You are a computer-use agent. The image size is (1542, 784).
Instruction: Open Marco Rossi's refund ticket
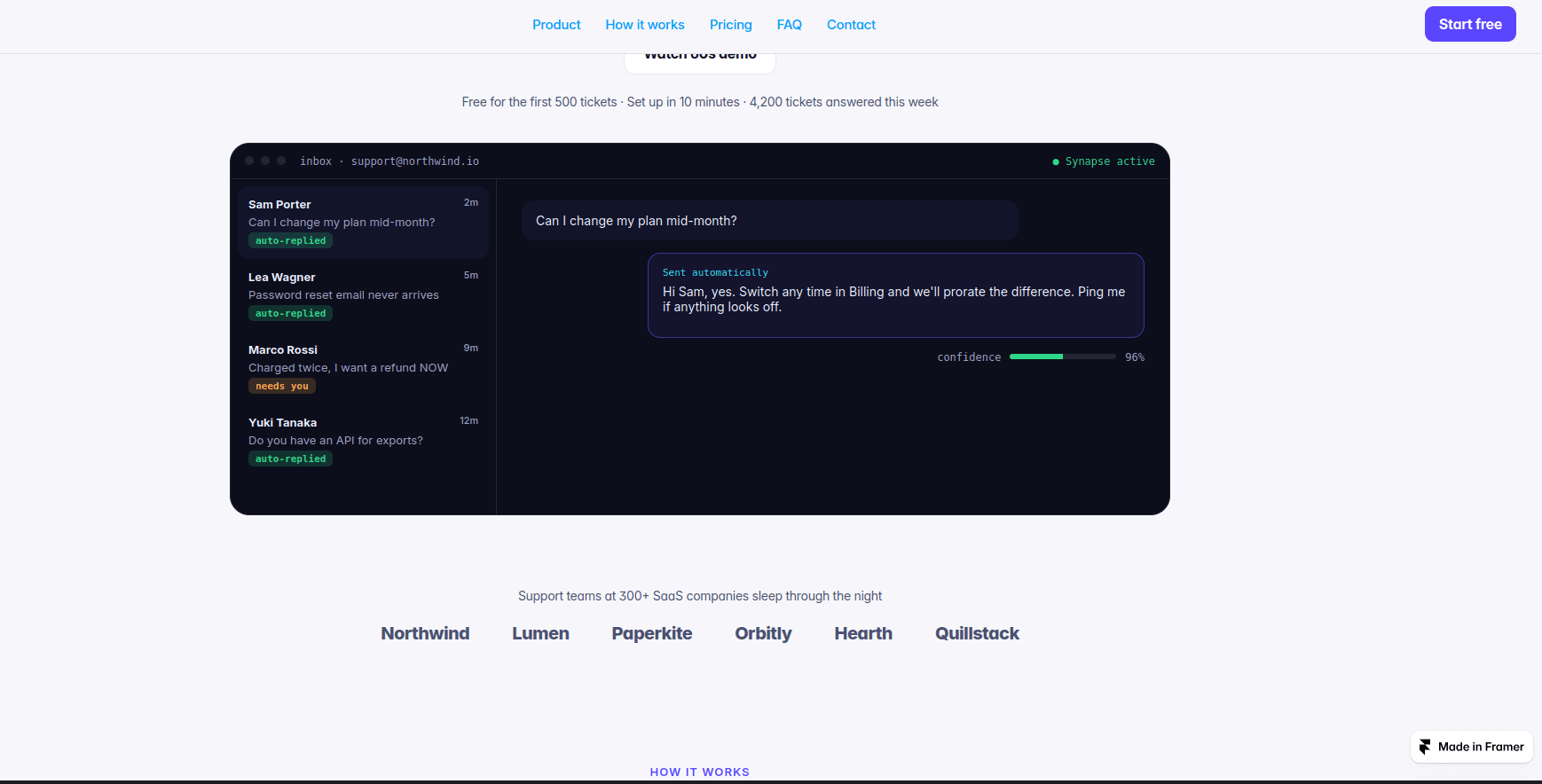[x=363, y=368]
